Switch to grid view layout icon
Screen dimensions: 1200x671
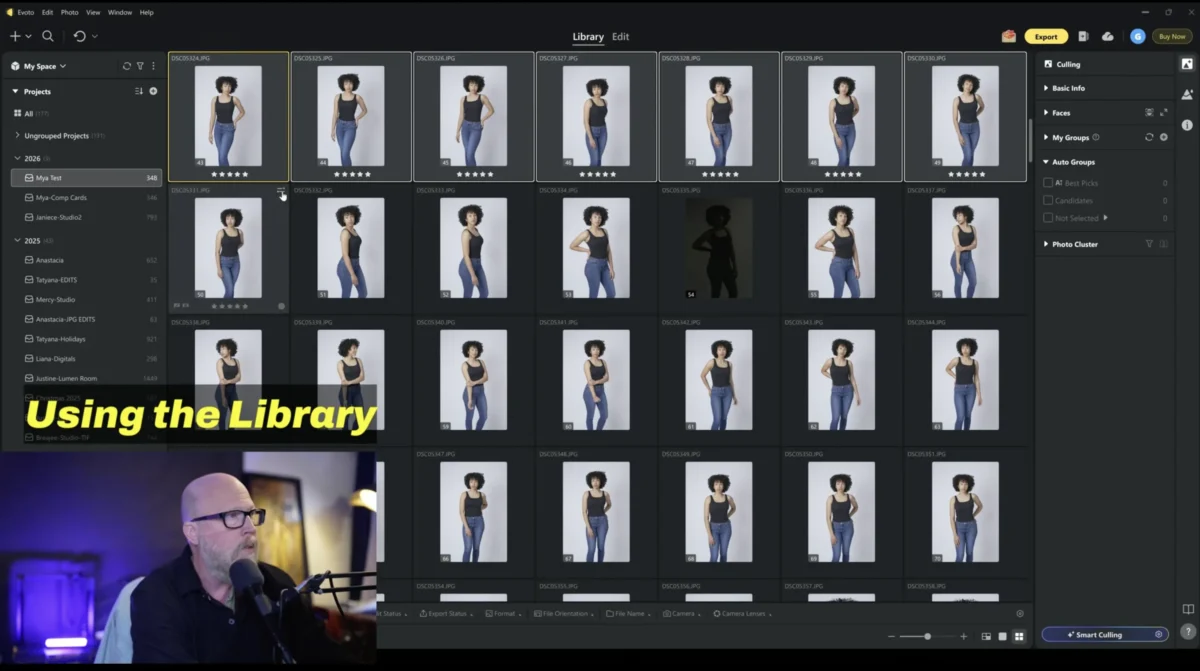[1019, 636]
